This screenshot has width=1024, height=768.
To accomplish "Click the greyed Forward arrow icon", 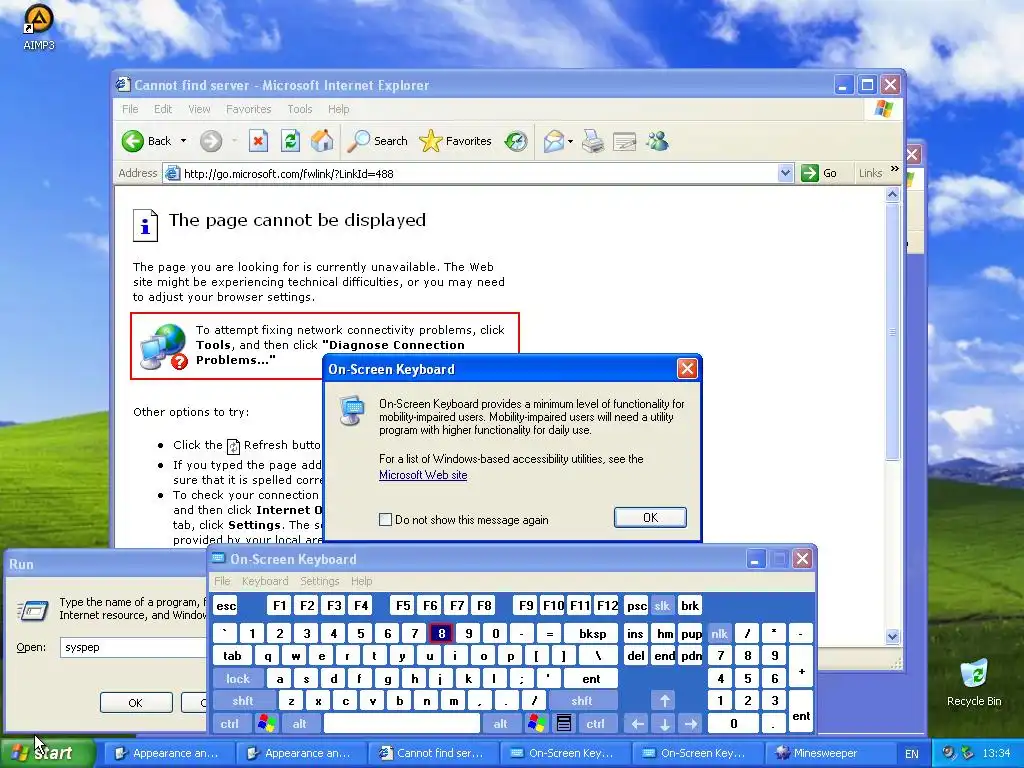I will 211,141.
